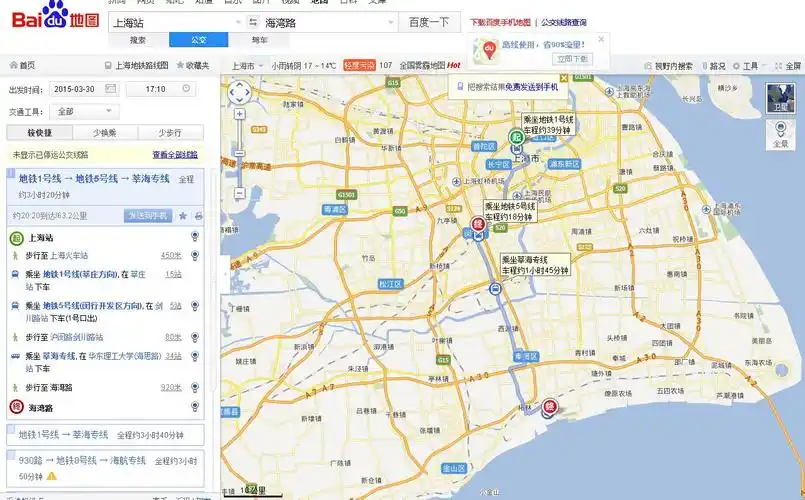
Task: Open the 工具 tools dropdown
Action: (x=749, y=66)
